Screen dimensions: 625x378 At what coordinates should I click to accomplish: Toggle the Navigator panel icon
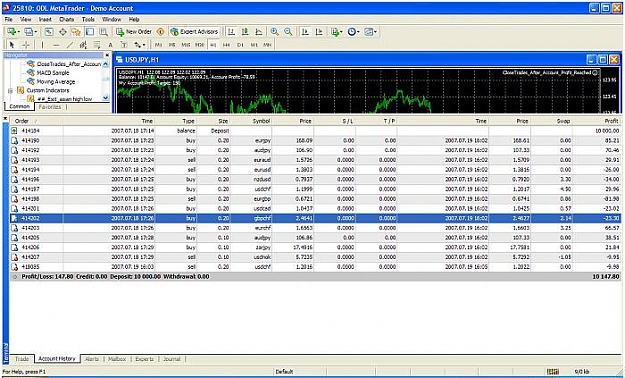tap(76, 32)
